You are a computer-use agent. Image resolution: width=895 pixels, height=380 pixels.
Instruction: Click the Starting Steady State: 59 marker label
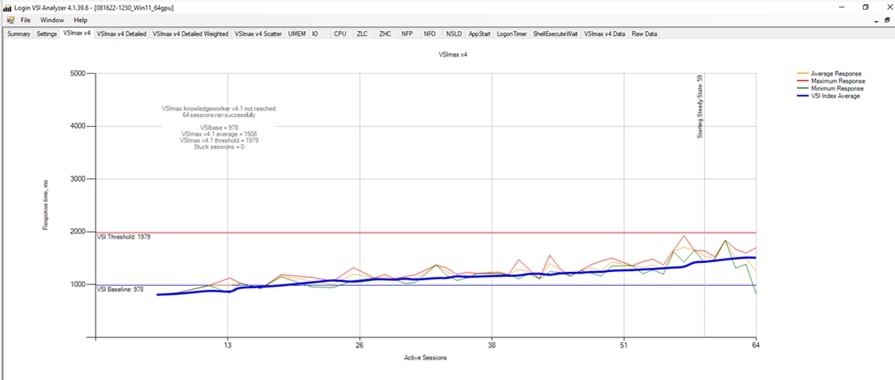[700, 106]
